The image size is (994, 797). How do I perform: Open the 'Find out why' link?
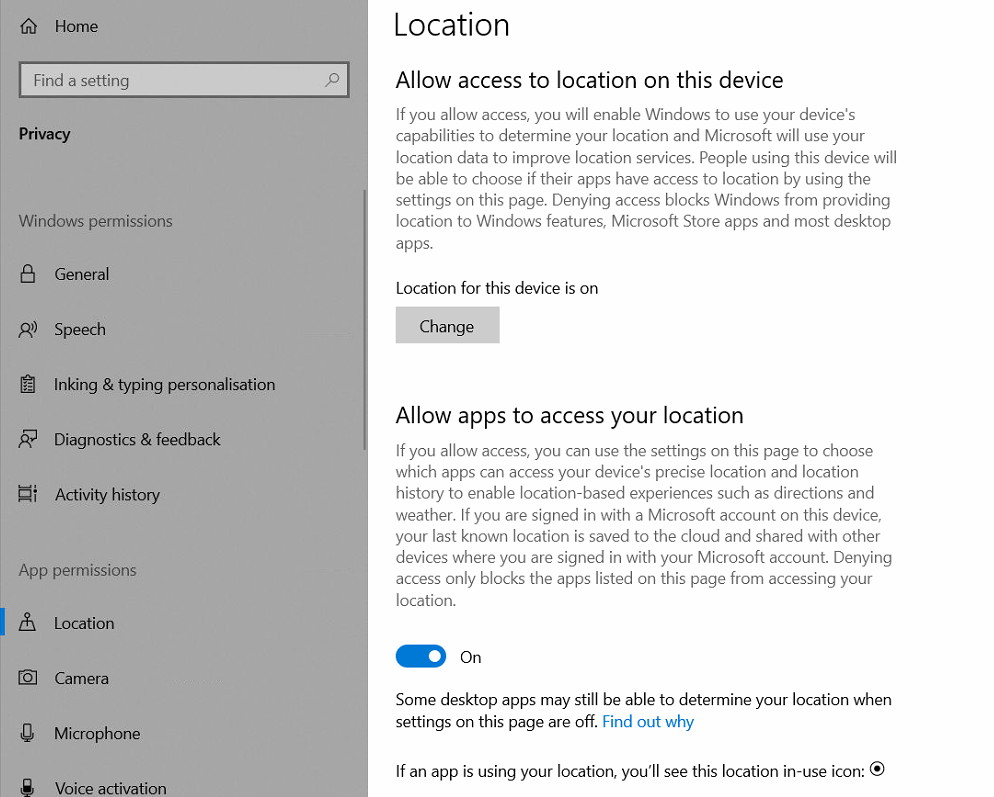648,722
